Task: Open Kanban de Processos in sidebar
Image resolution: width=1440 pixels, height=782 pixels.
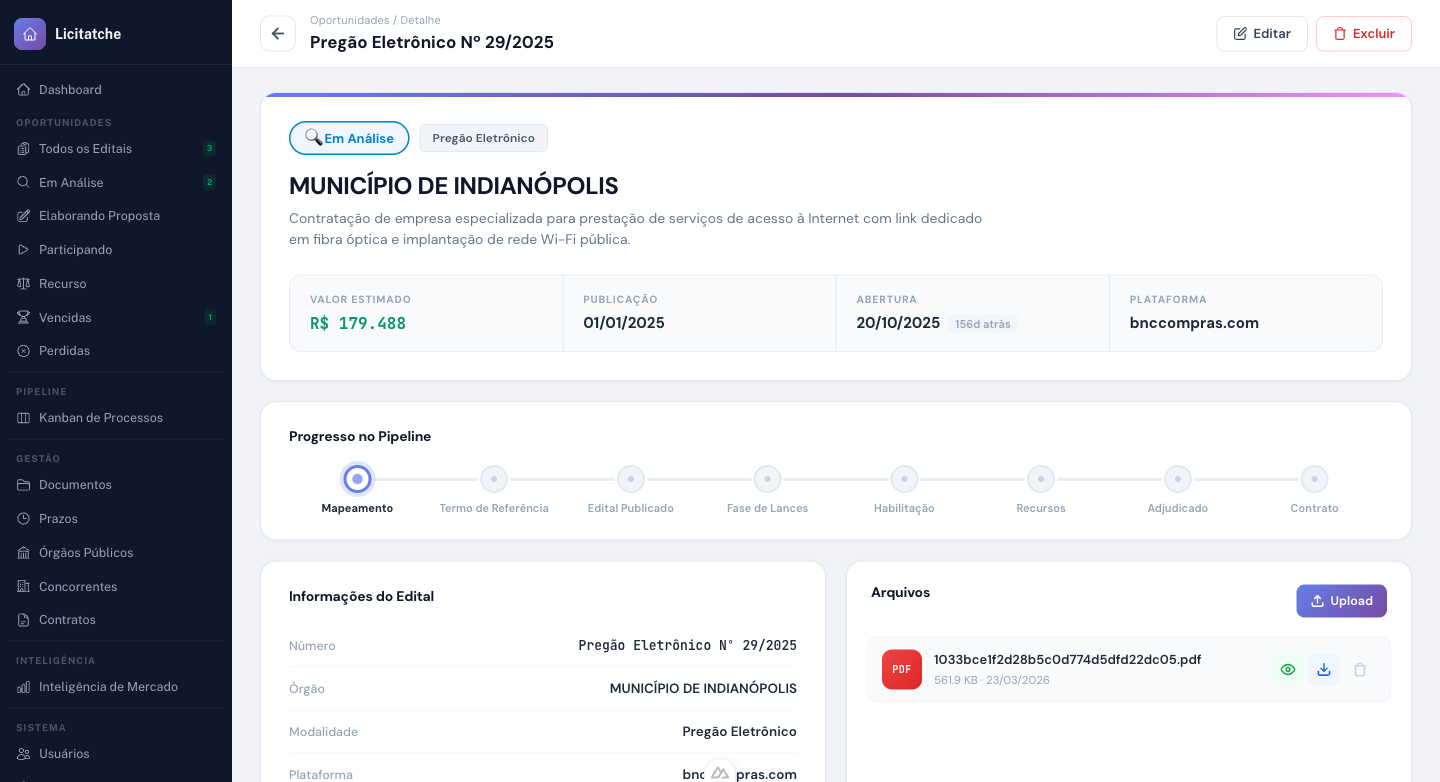Action: point(100,418)
